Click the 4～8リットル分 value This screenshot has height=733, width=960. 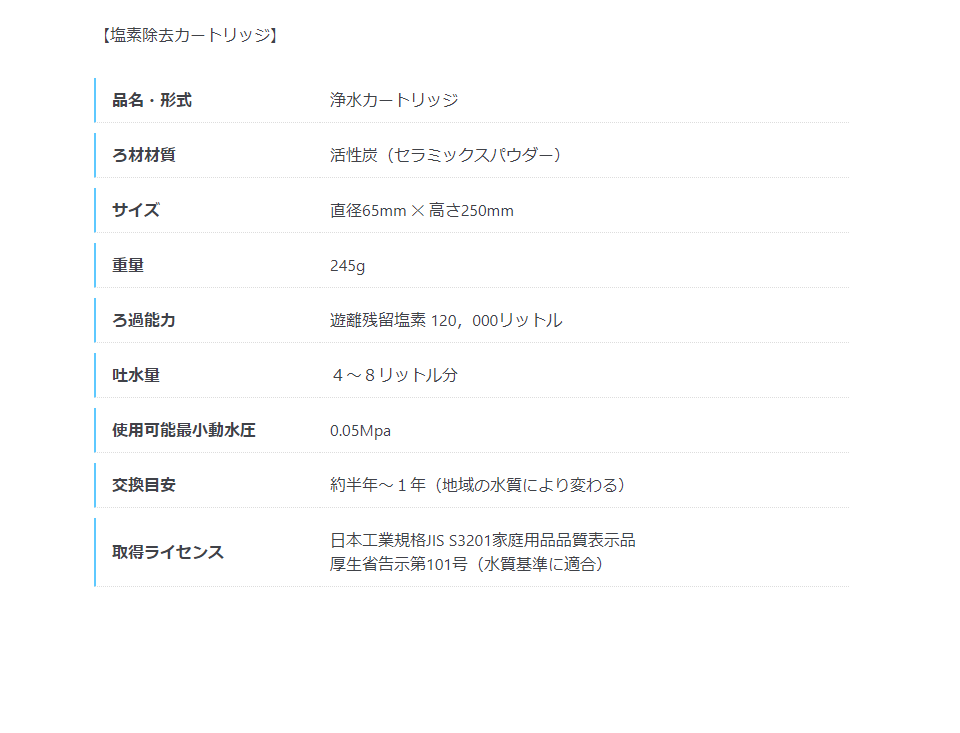tap(395, 375)
